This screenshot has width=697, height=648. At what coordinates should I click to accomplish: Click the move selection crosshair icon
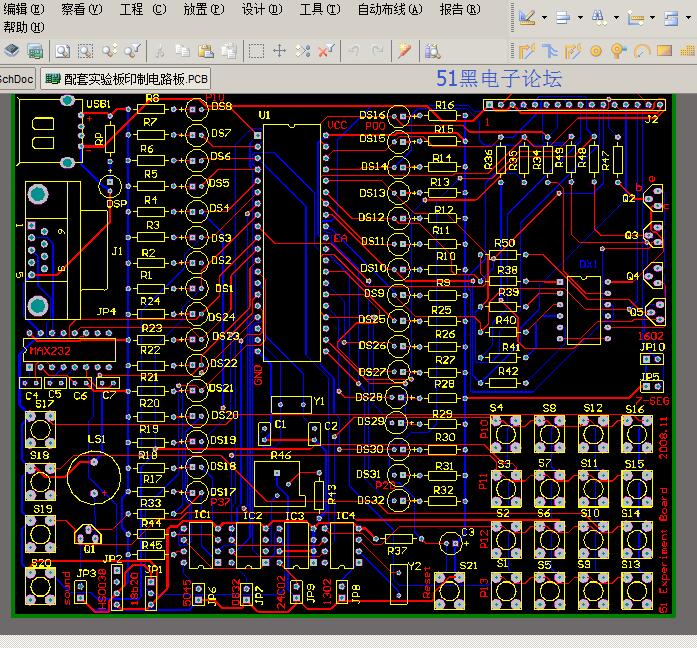point(279,51)
